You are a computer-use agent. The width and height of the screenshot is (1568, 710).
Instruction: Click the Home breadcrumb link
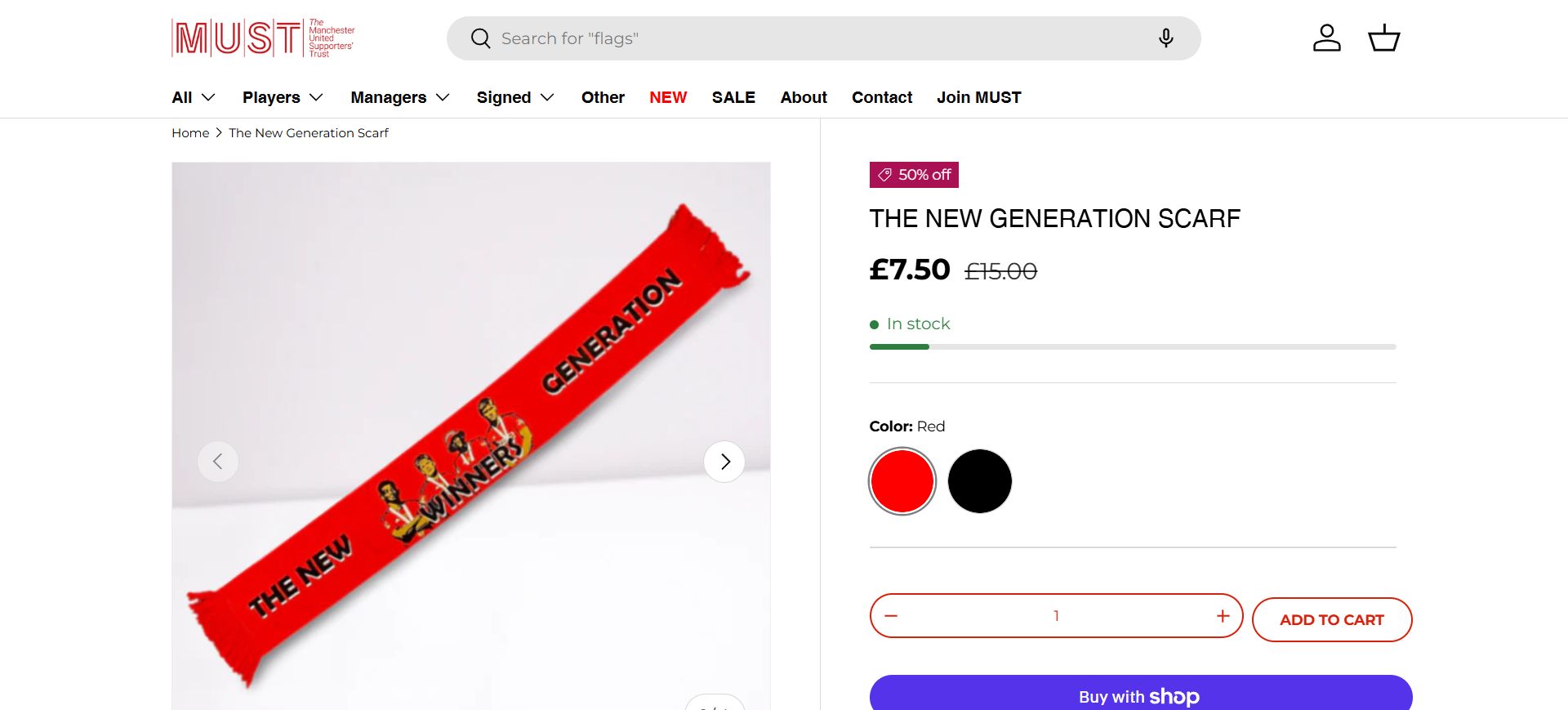190,132
